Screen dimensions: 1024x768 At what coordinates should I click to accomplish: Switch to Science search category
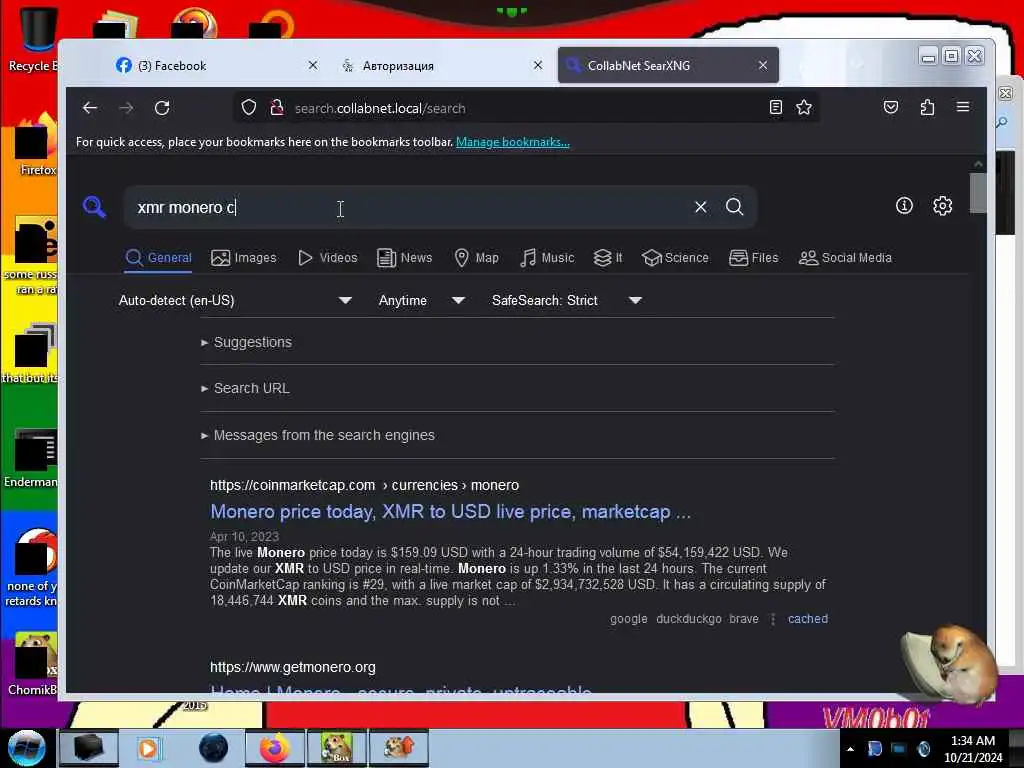(675, 258)
